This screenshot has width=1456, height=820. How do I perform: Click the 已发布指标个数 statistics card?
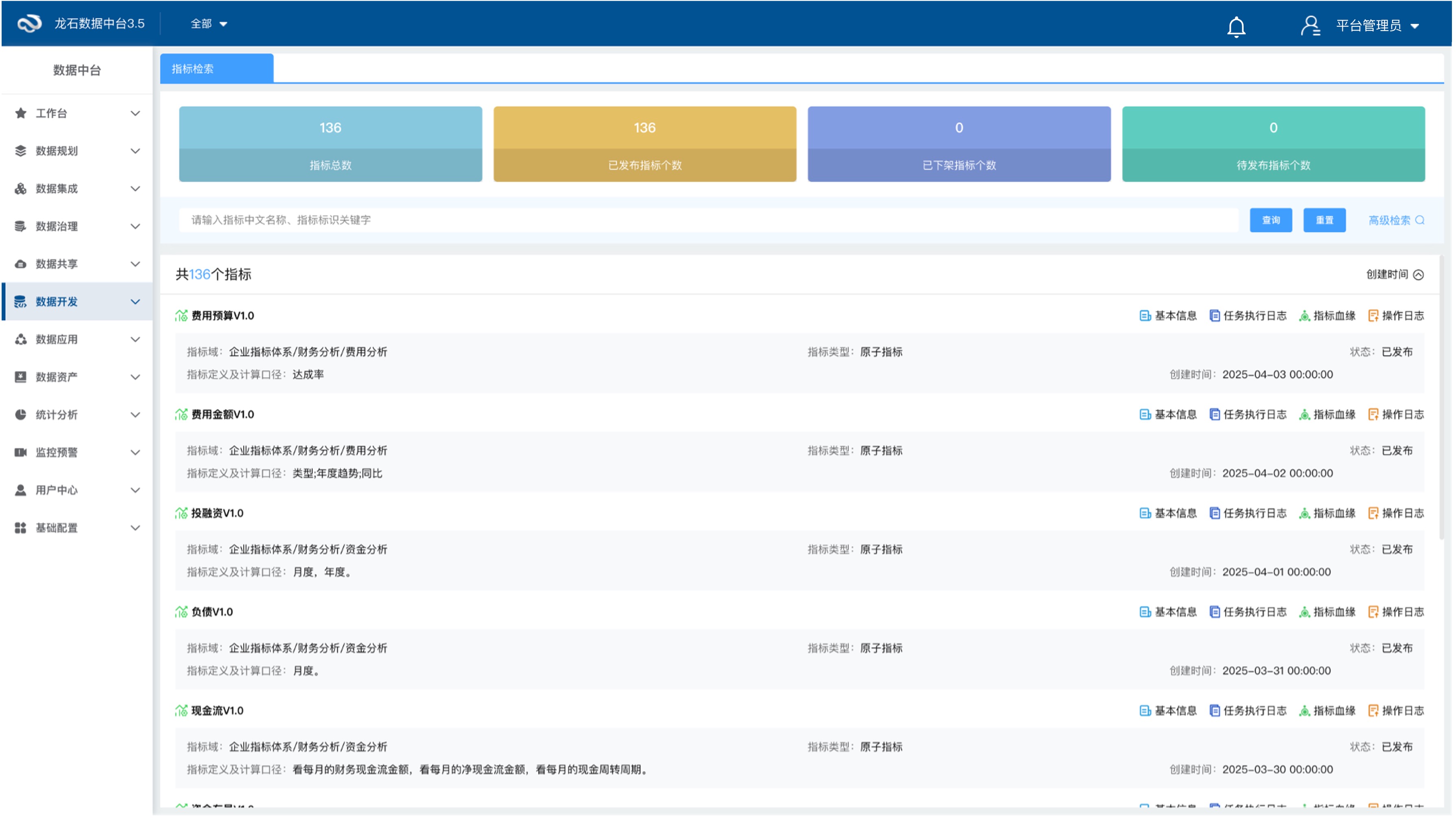pos(645,144)
